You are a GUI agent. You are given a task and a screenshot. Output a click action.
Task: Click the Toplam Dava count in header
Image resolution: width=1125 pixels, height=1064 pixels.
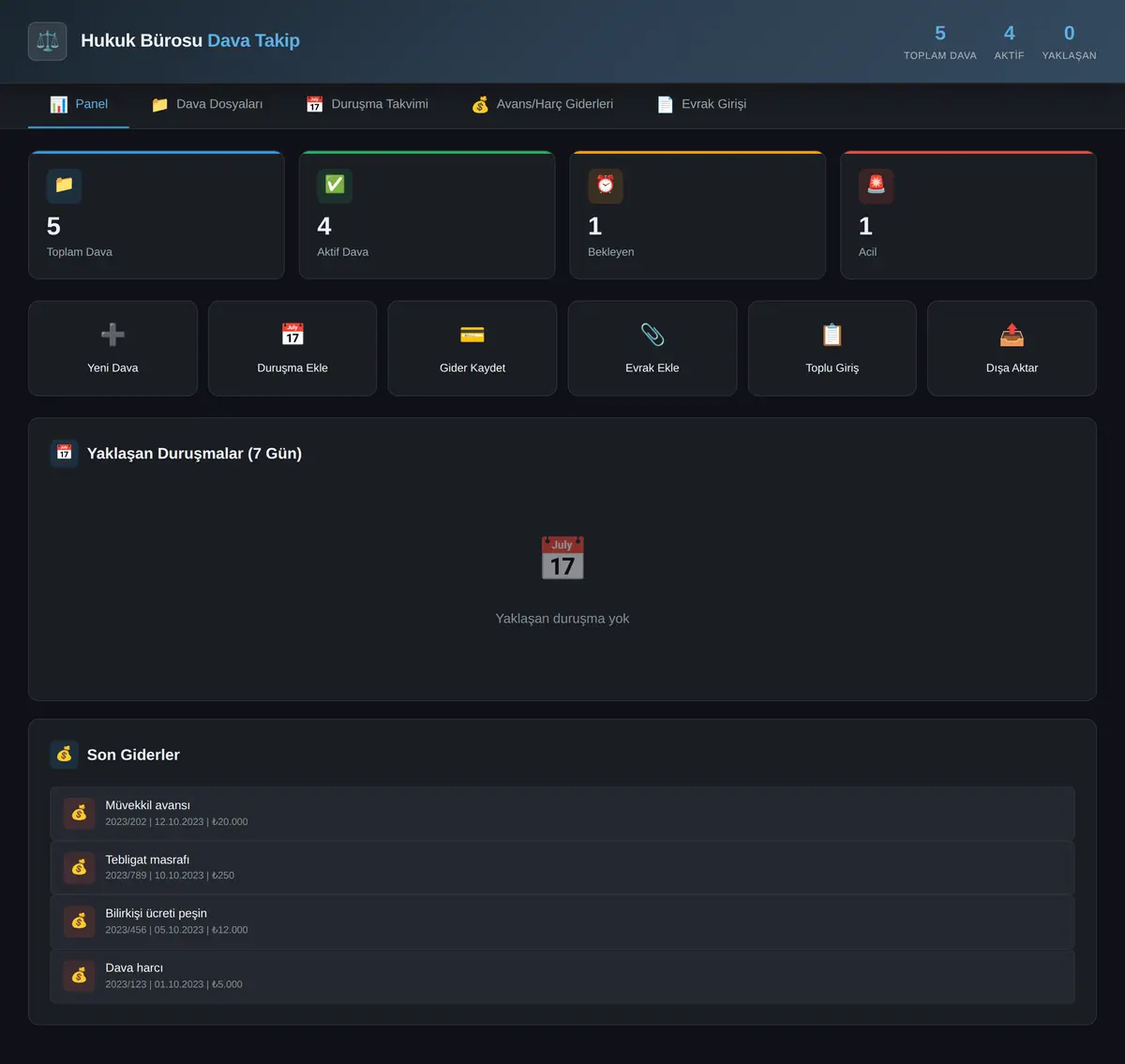tap(940, 34)
